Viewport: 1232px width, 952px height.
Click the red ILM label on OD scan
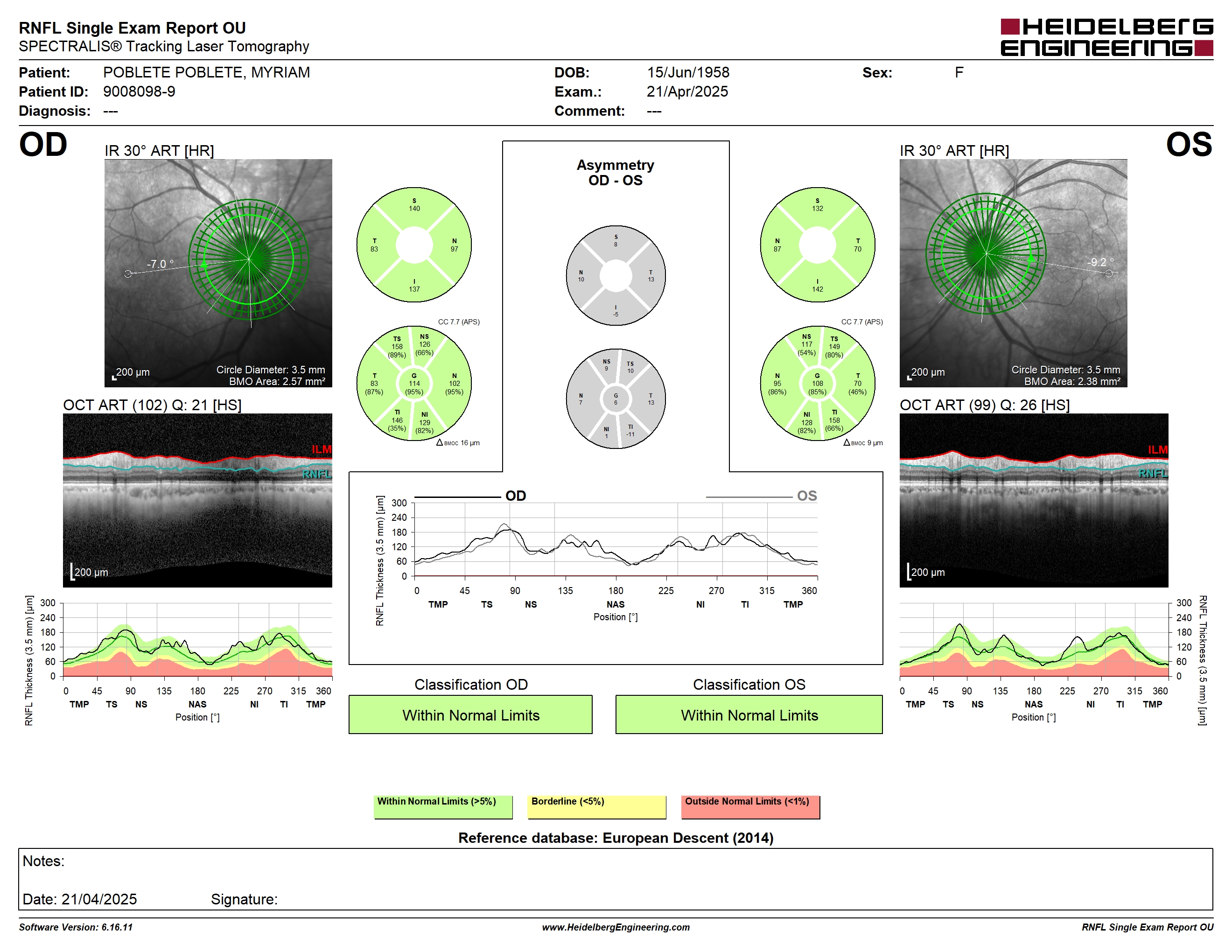tap(322, 449)
